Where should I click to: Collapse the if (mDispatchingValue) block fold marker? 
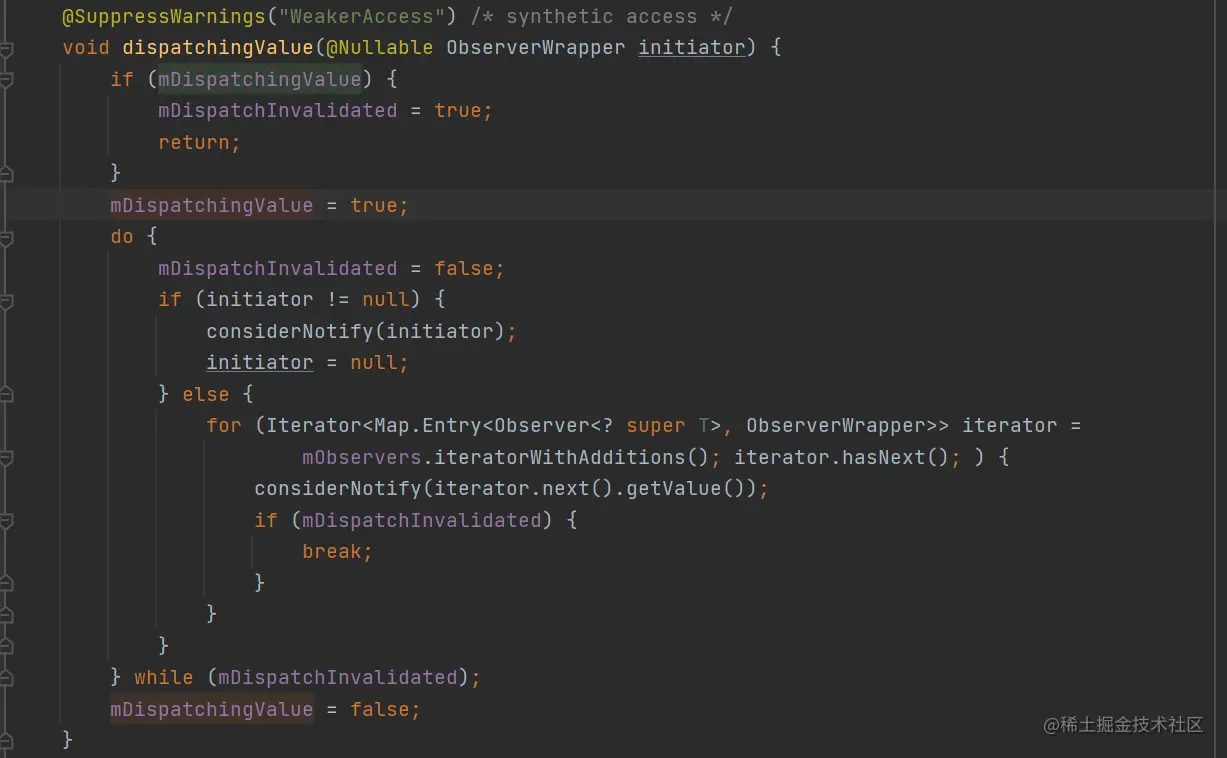pyautogui.click(x=6, y=80)
